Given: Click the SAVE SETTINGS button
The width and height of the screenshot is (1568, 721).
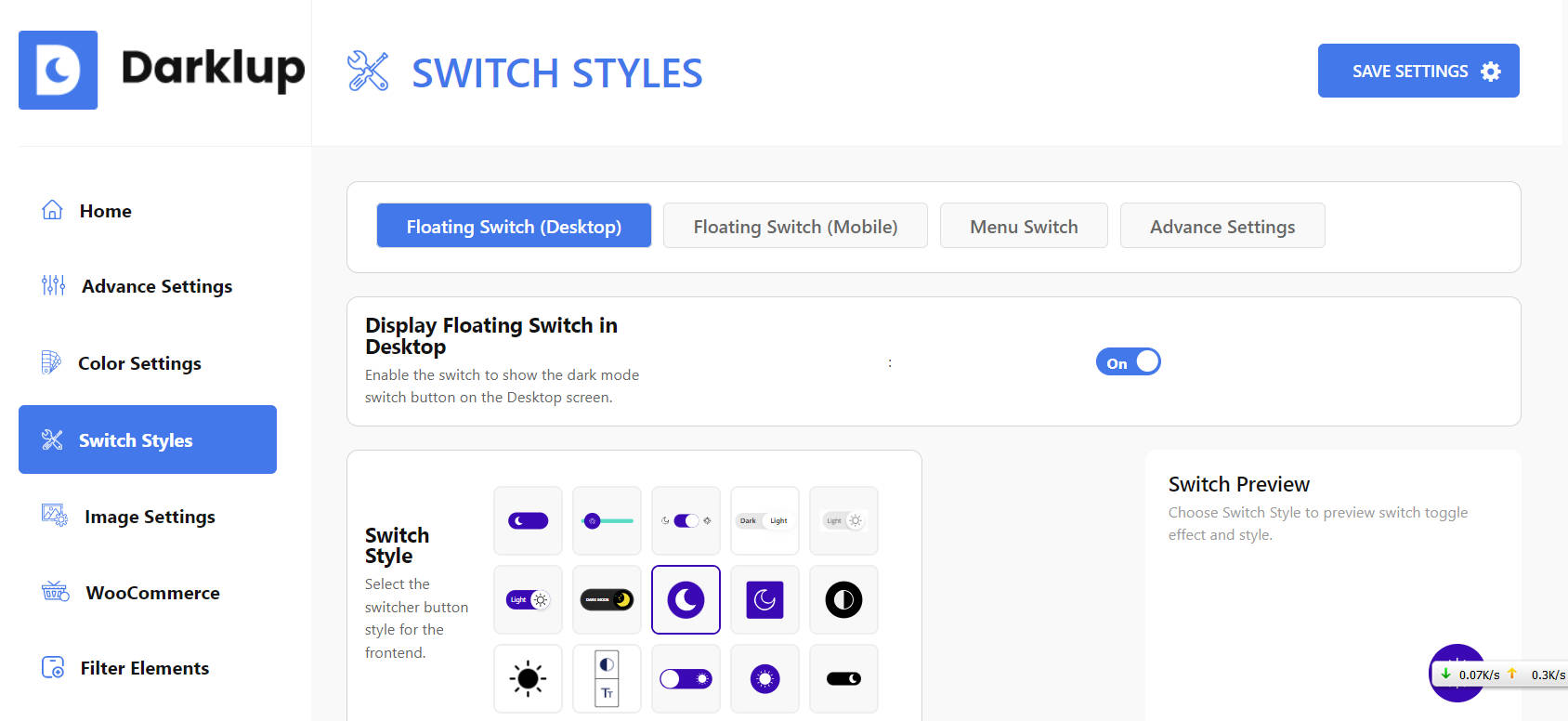Looking at the screenshot, I should pyautogui.click(x=1418, y=72).
